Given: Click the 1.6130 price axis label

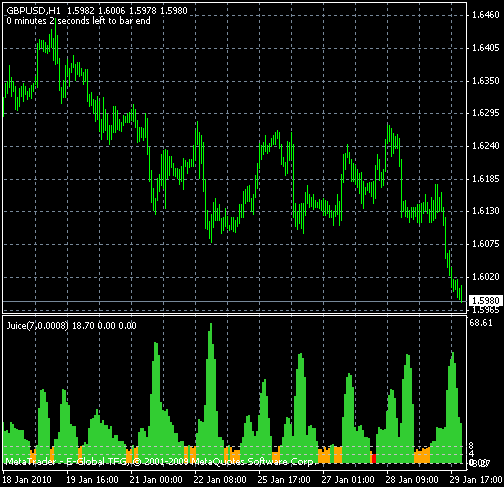Looking at the screenshot, I should 486,211.
